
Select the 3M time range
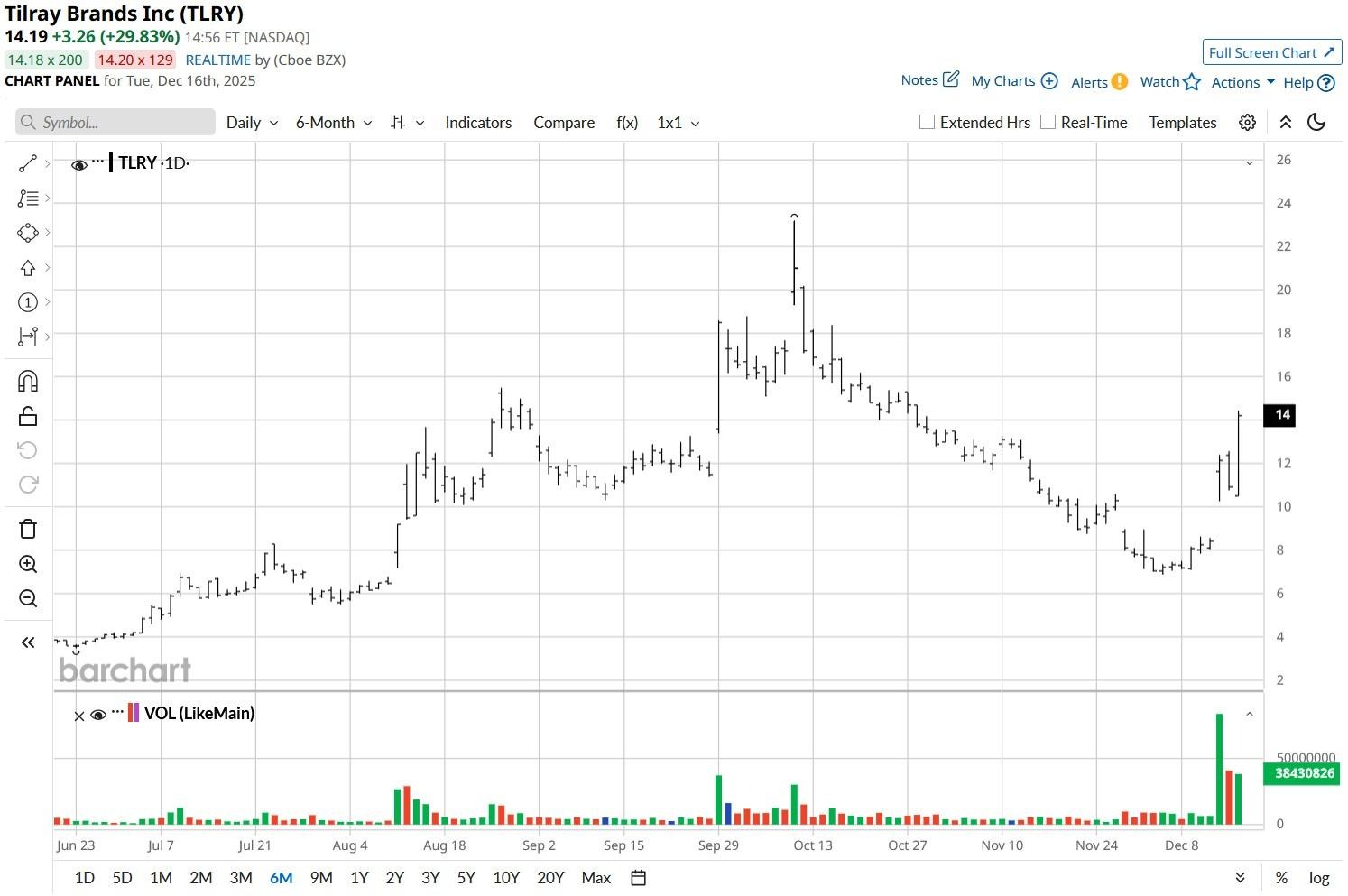pyautogui.click(x=241, y=878)
